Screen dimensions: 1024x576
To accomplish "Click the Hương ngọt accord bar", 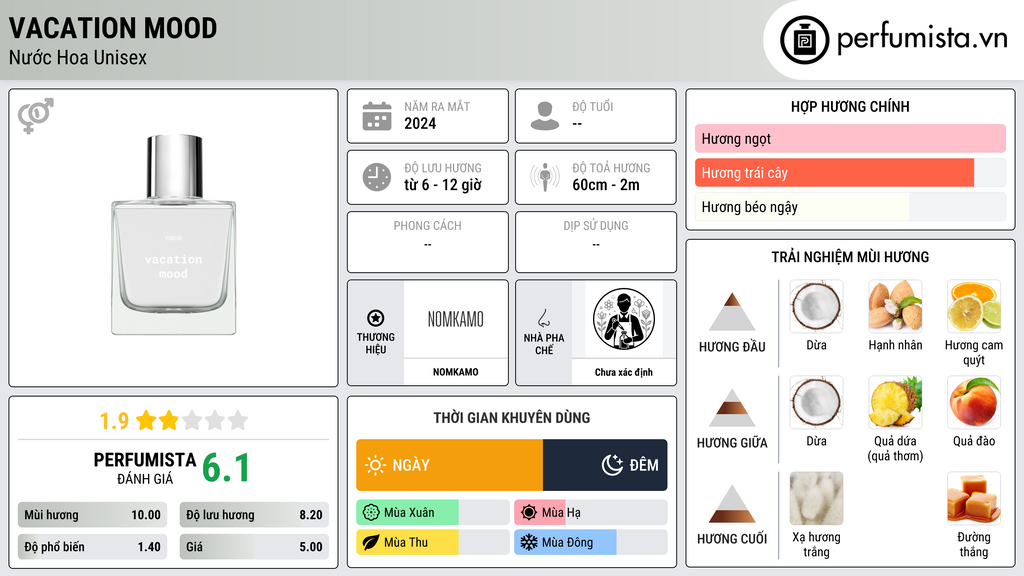I will coord(850,138).
